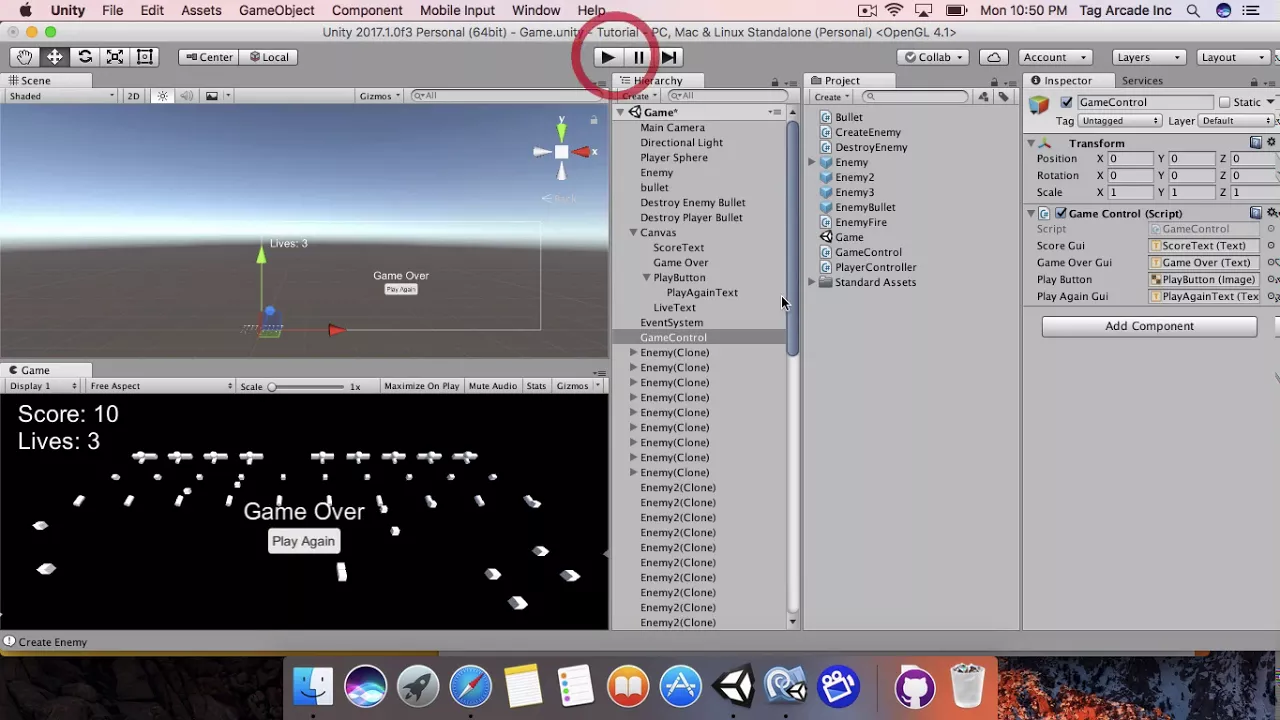Open the Assets menu
This screenshot has height=720, width=1280.
tap(201, 11)
